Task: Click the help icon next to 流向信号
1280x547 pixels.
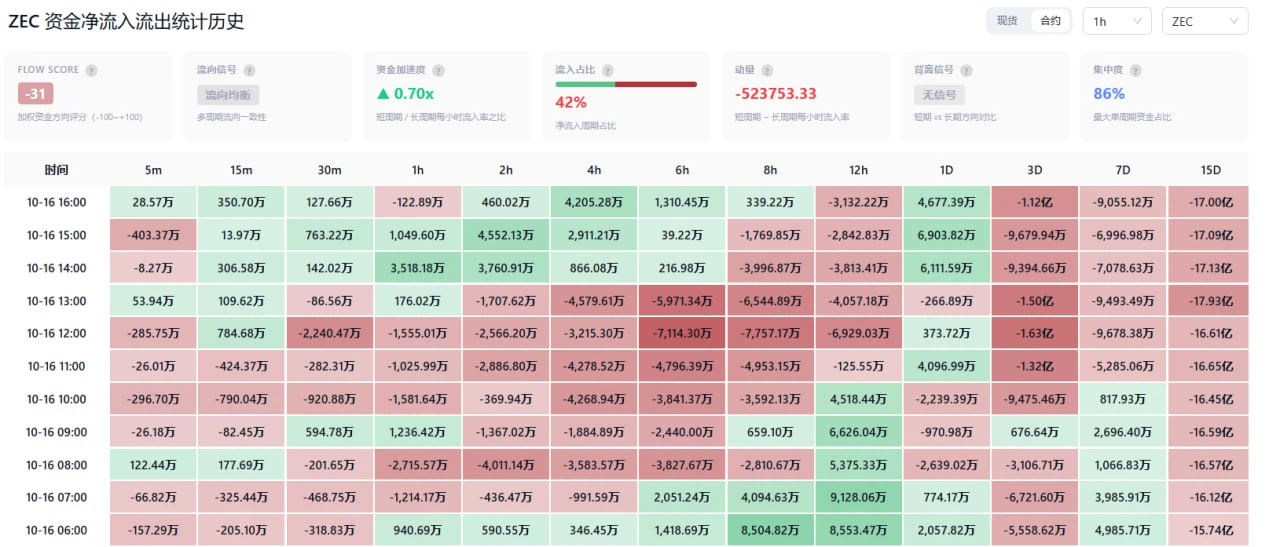Action: coord(249,71)
